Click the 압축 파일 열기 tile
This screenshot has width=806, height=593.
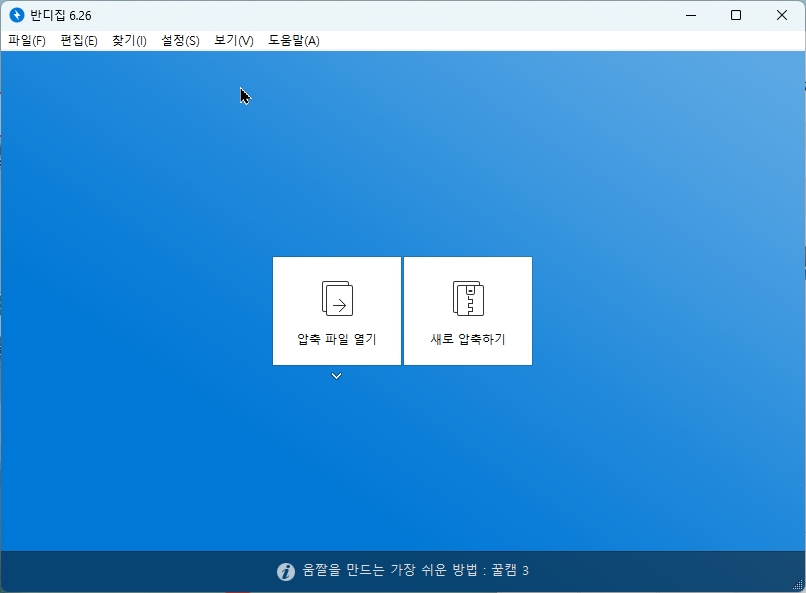[x=337, y=311]
